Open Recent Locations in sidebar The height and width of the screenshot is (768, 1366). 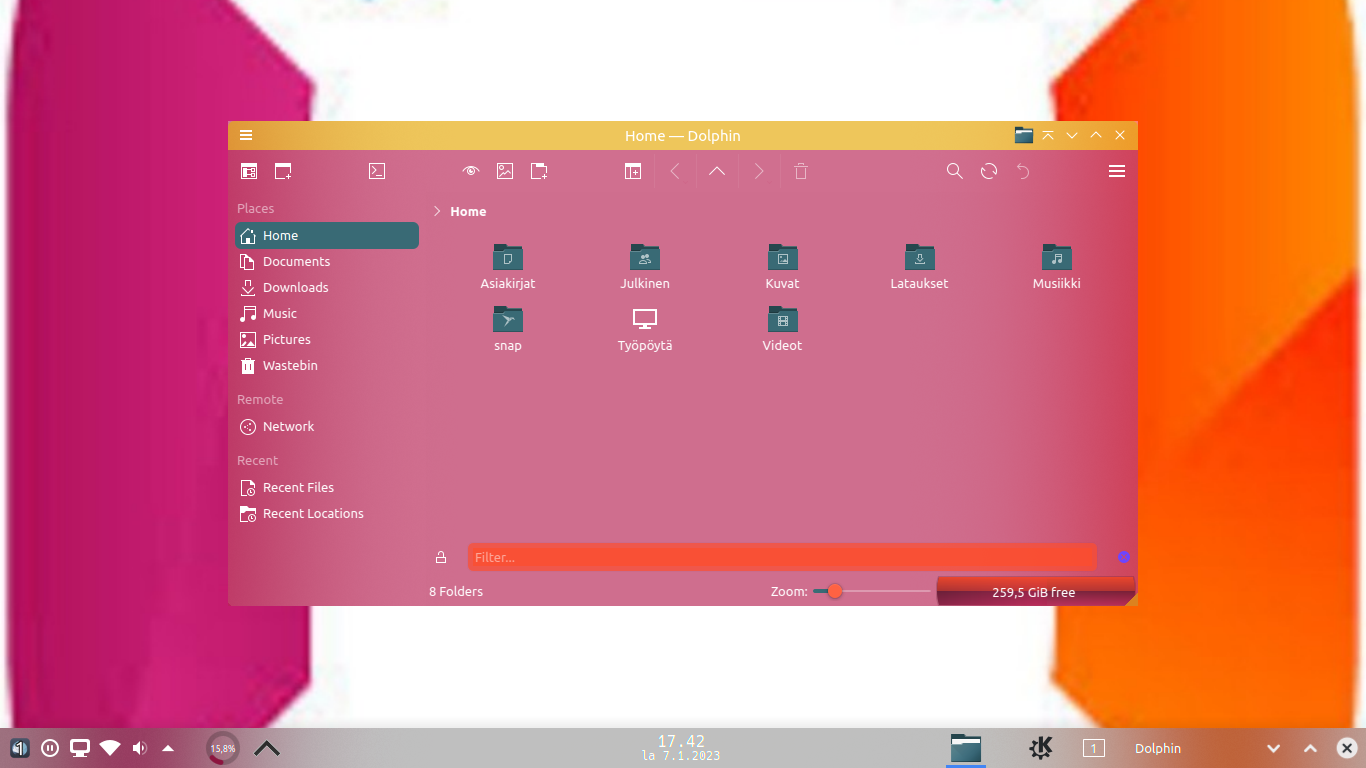327,513
